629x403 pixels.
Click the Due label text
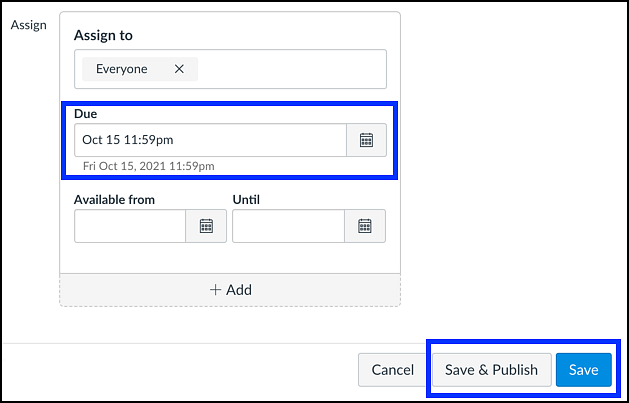(x=85, y=114)
